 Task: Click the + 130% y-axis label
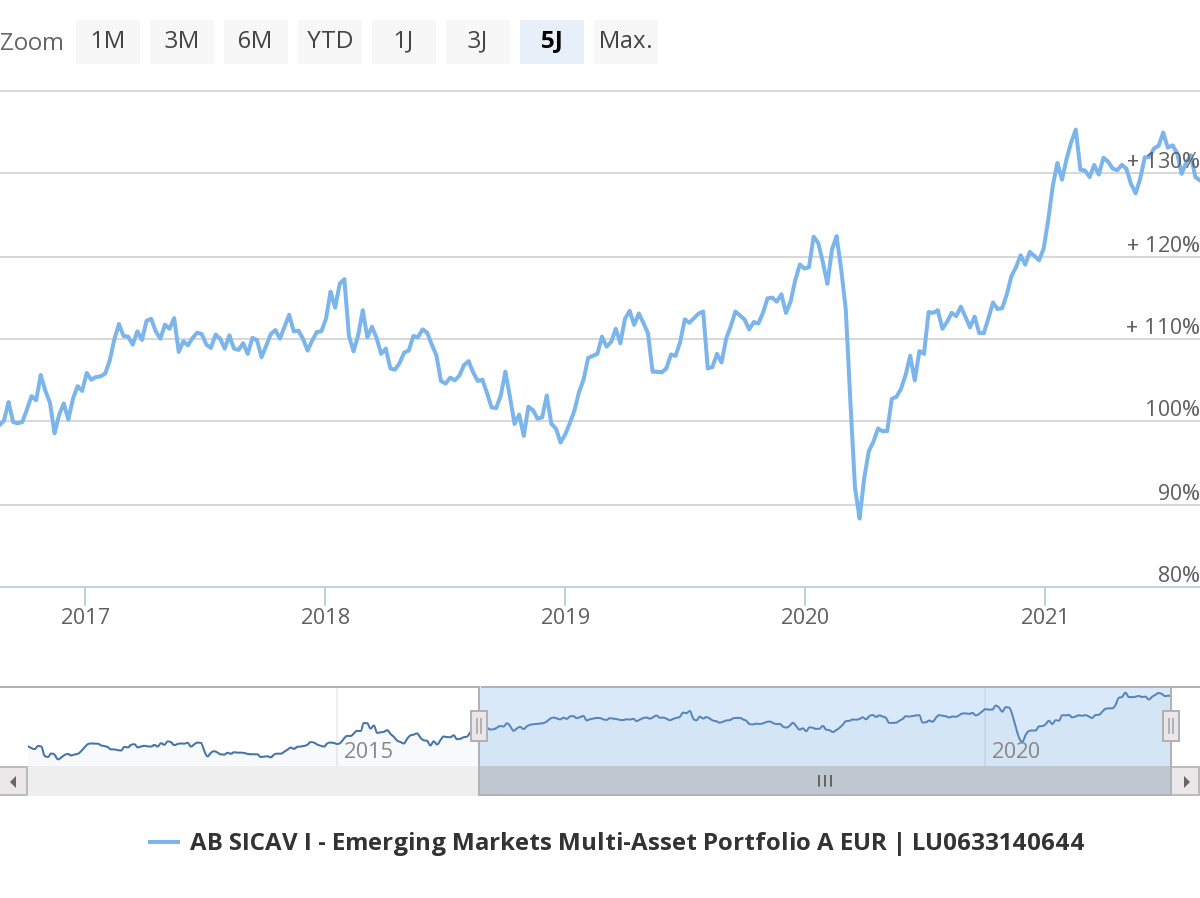click(1163, 160)
